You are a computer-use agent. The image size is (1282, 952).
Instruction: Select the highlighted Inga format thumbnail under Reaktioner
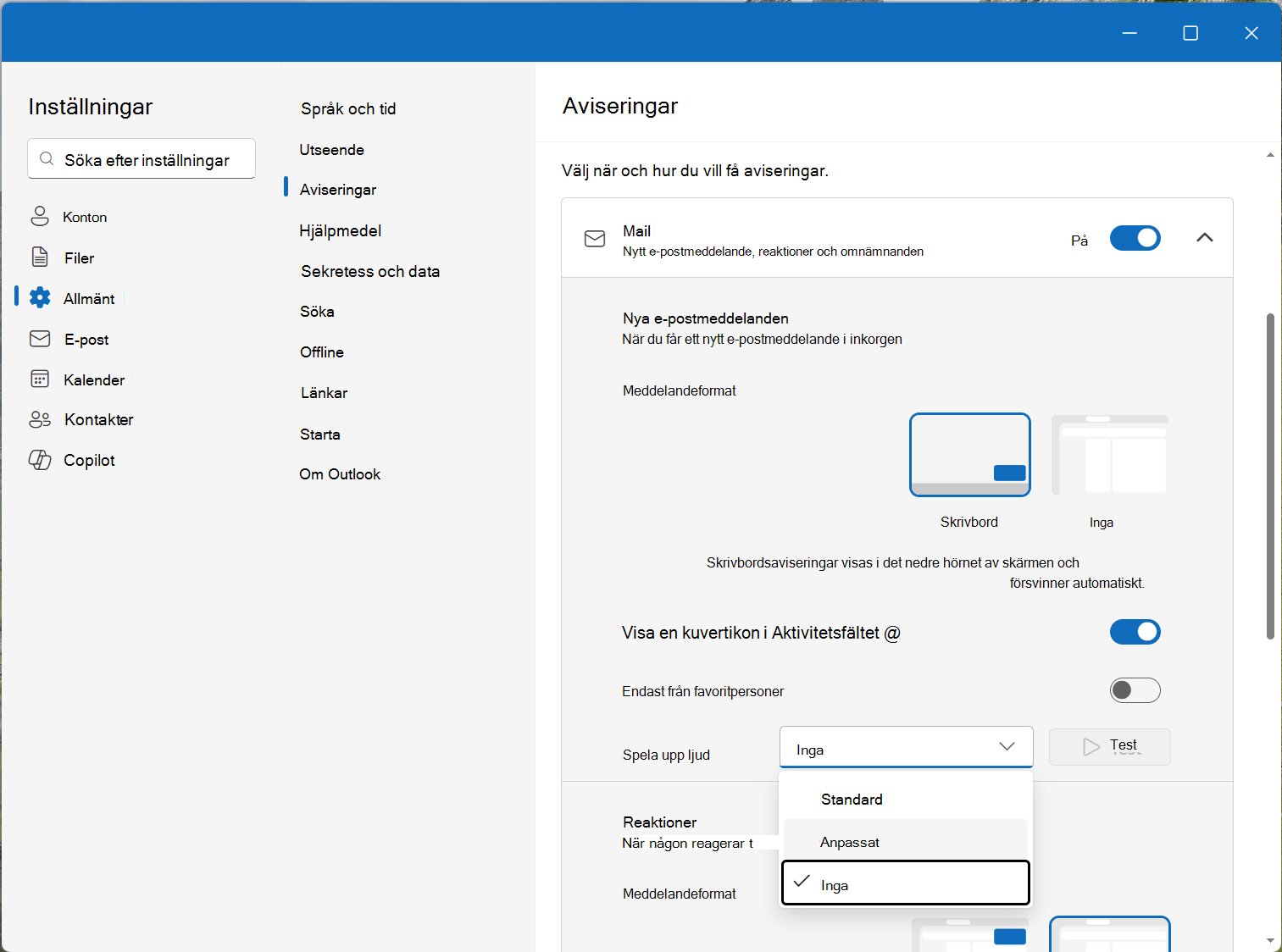pos(1109,934)
